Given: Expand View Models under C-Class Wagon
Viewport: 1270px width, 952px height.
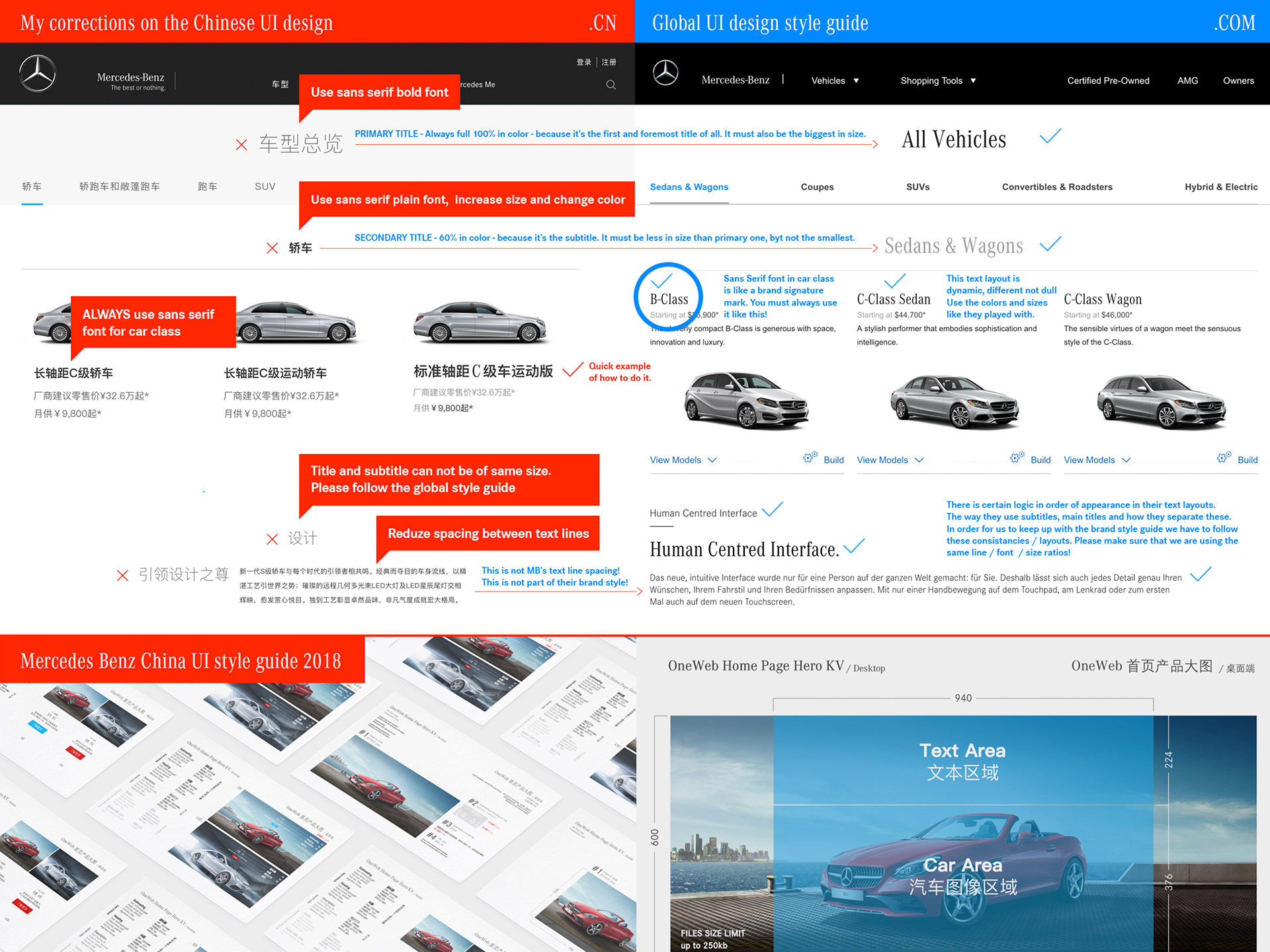Looking at the screenshot, I should pos(1097,460).
